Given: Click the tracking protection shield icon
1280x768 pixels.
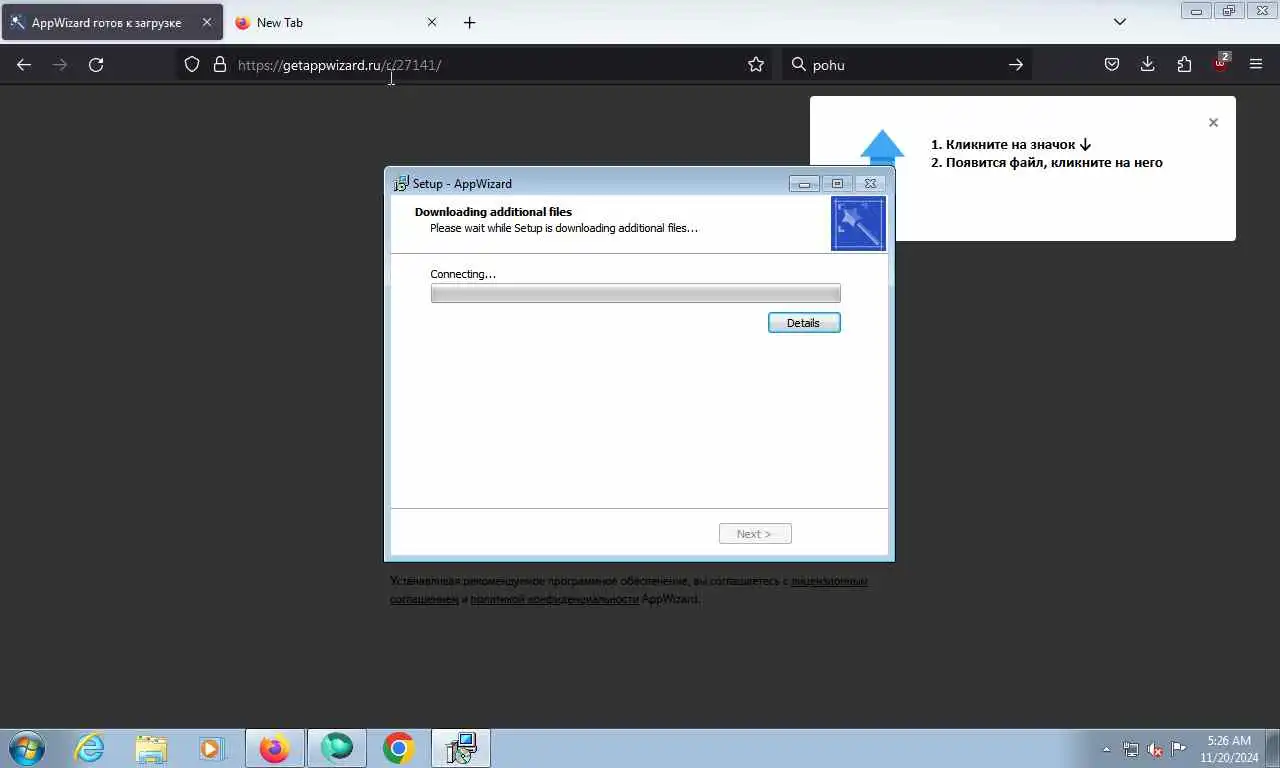Looking at the screenshot, I should click(192, 64).
